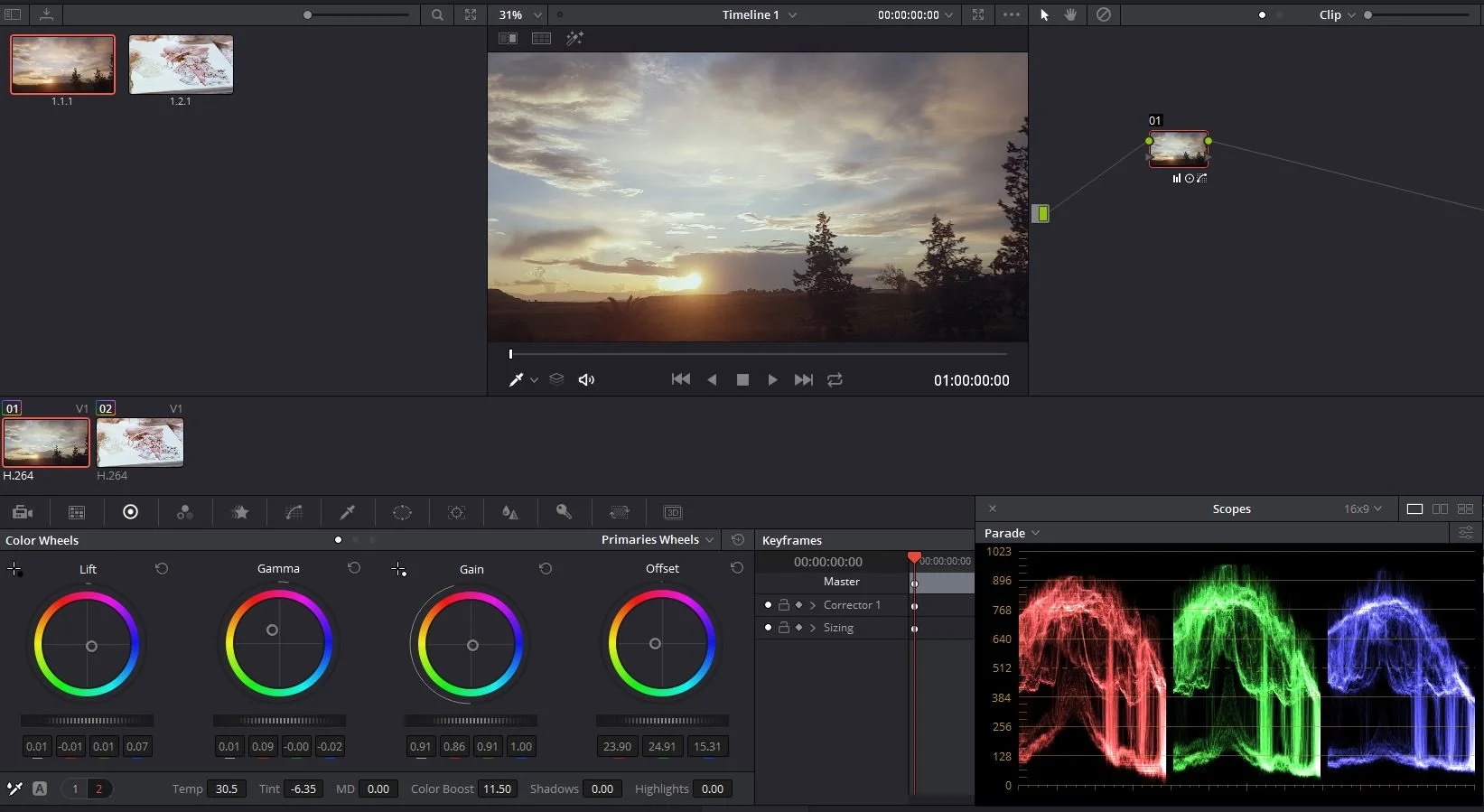
Task: Open the RGB Mixer palette
Action: click(185, 512)
